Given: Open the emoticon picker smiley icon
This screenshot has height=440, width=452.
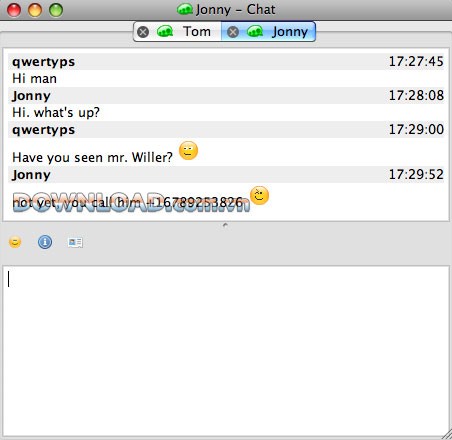Looking at the screenshot, I should (15, 242).
